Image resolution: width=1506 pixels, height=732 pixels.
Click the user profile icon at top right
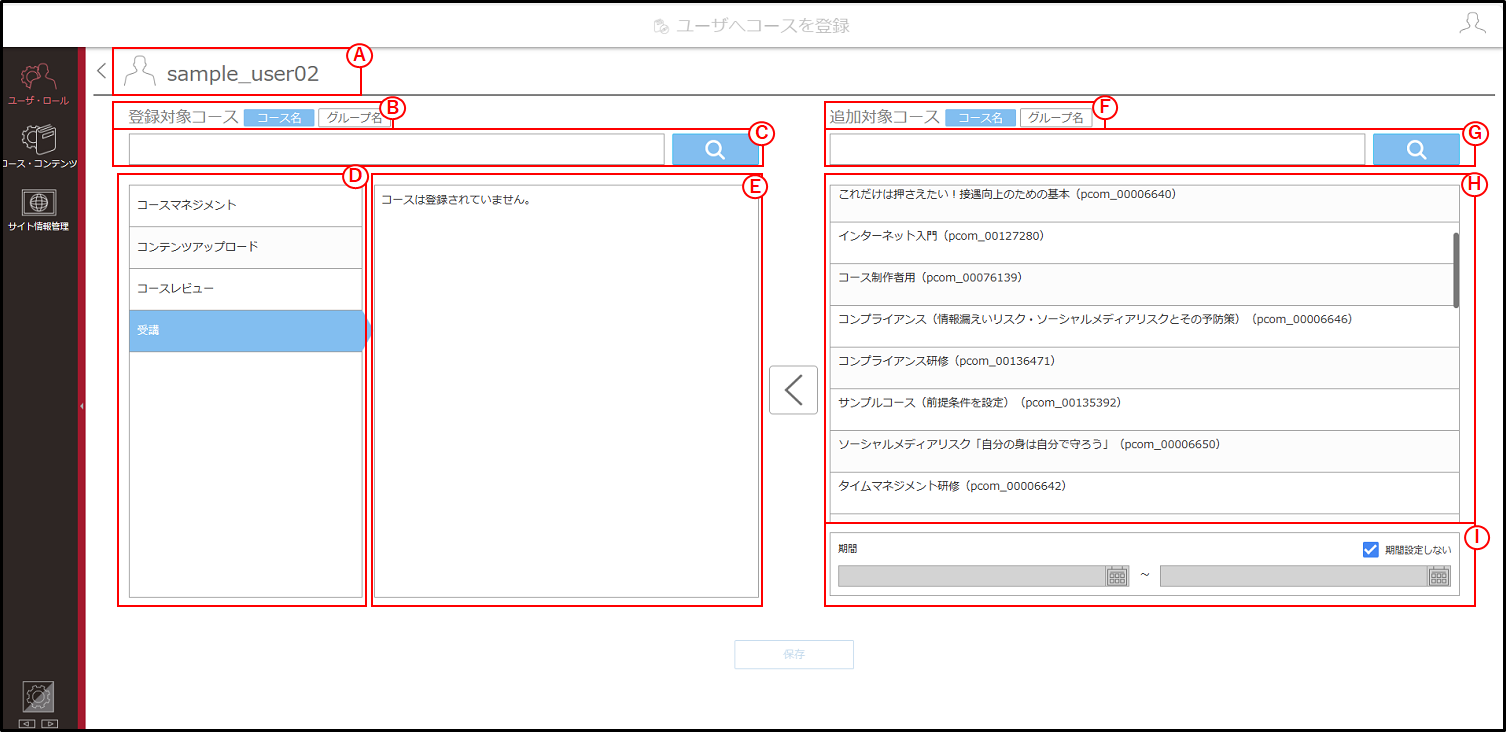tap(1472, 24)
